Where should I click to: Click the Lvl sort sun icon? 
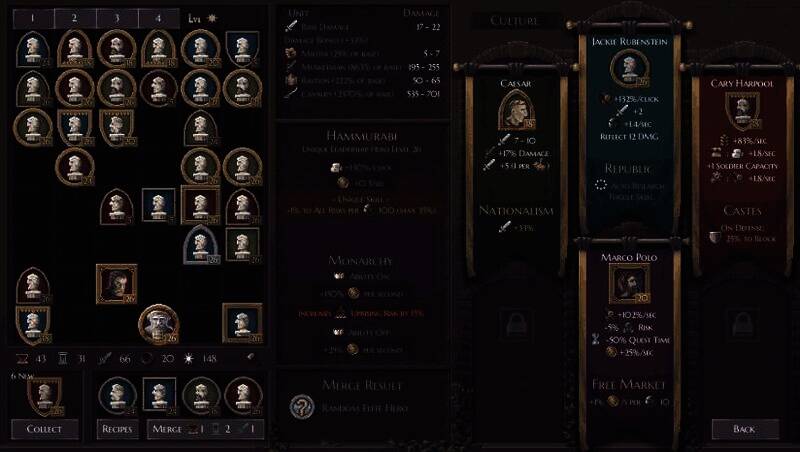pyautogui.click(x=211, y=18)
